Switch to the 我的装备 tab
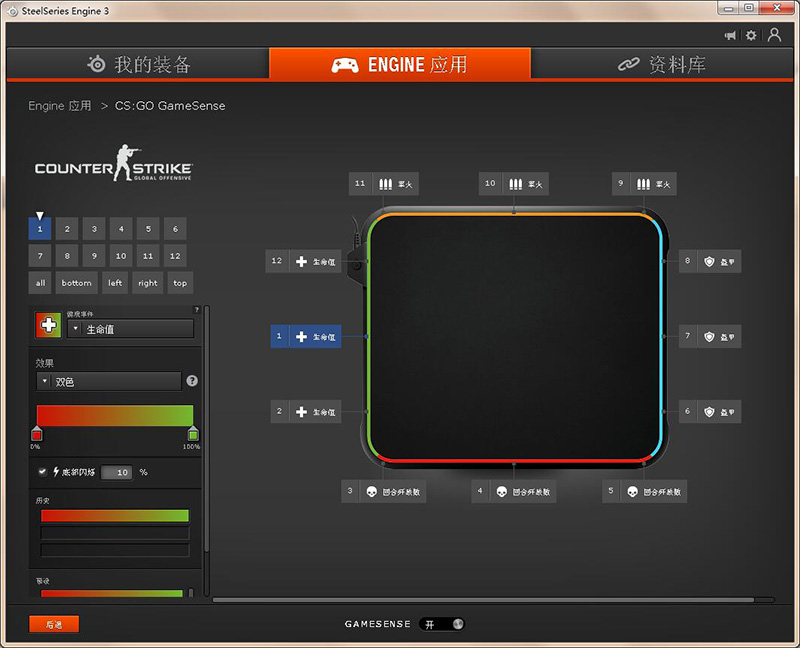 pos(138,65)
